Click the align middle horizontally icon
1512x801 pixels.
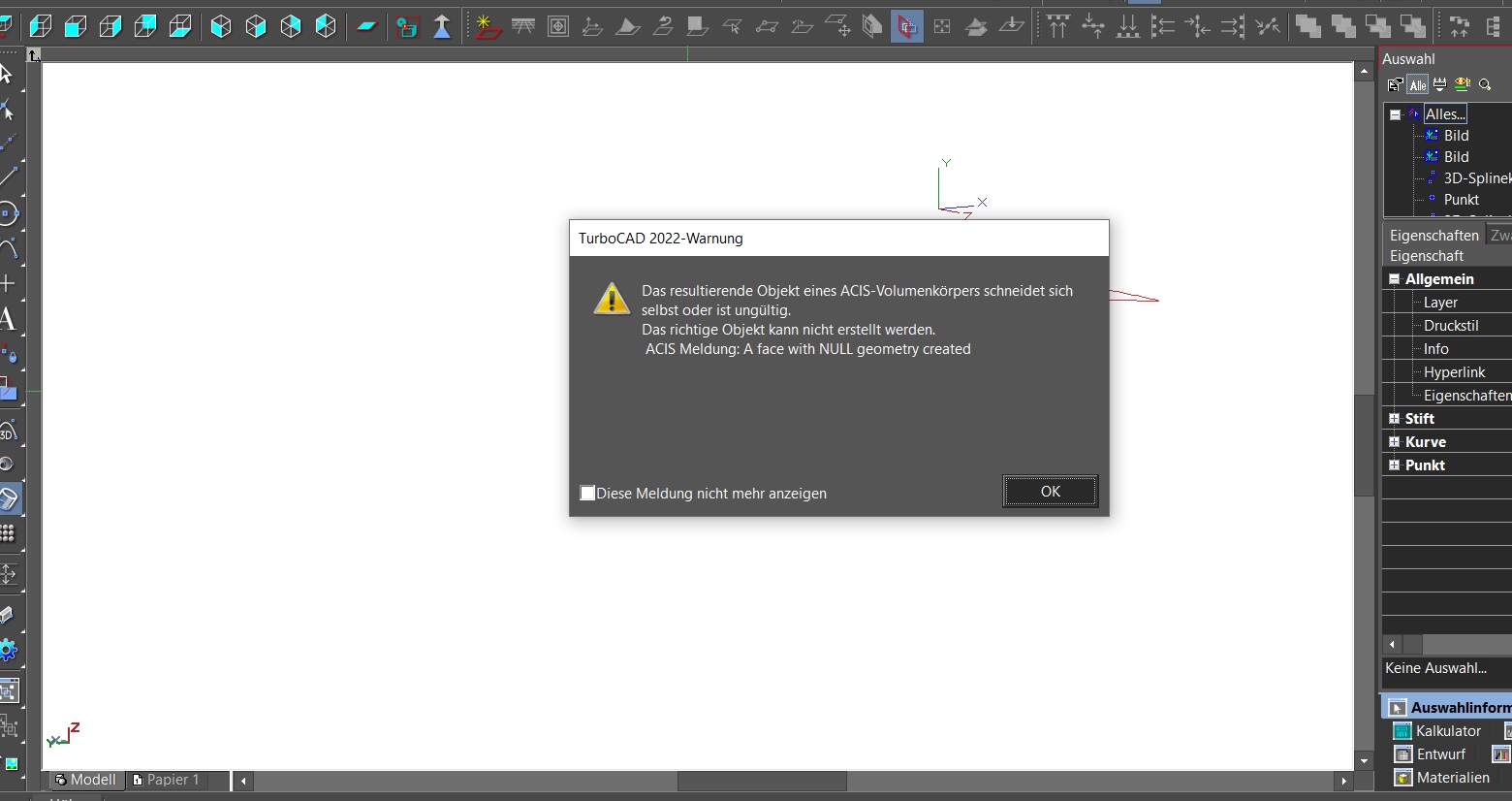(x=1093, y=27)
